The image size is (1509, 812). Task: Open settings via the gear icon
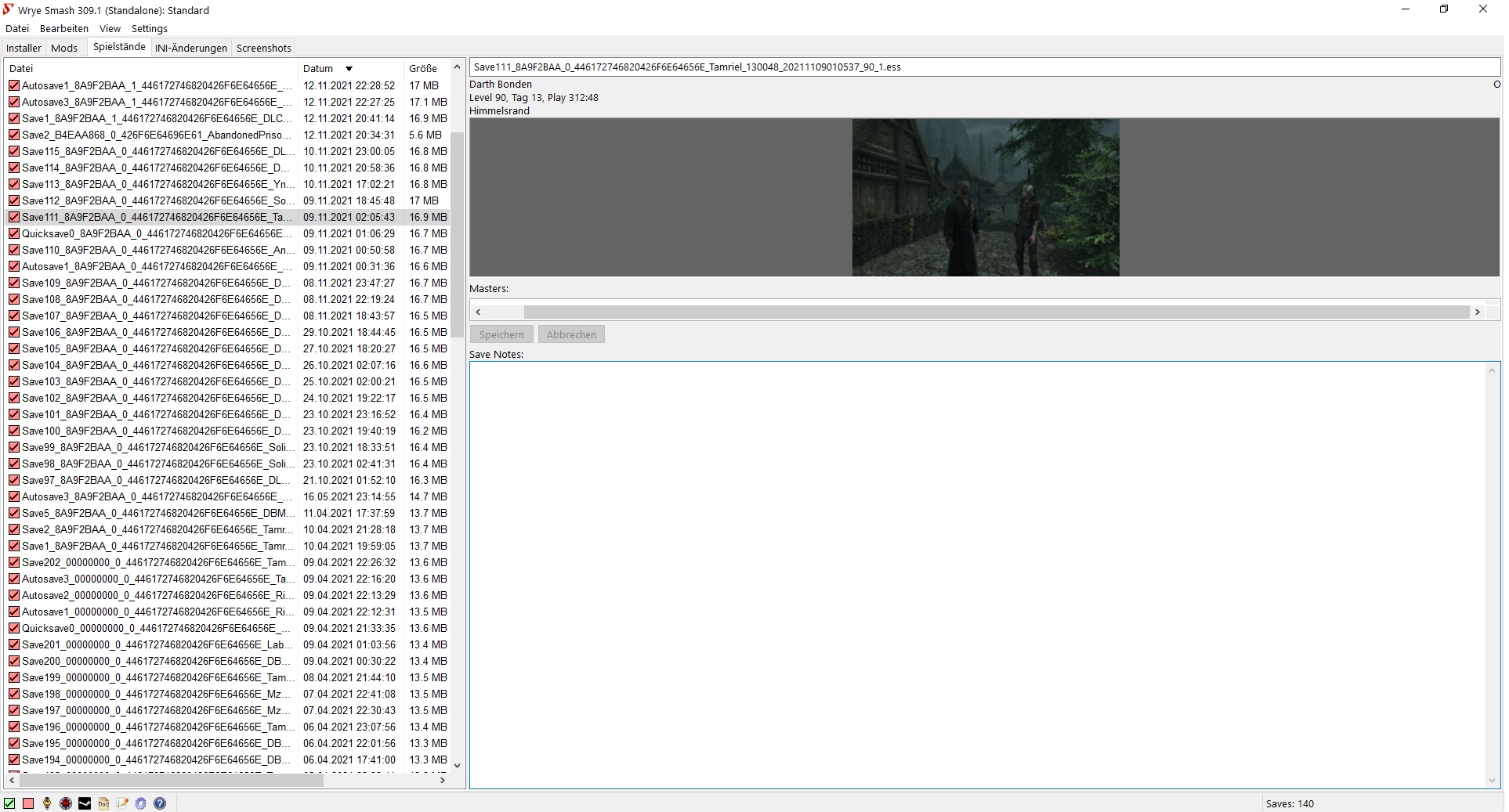coord(141,803)
